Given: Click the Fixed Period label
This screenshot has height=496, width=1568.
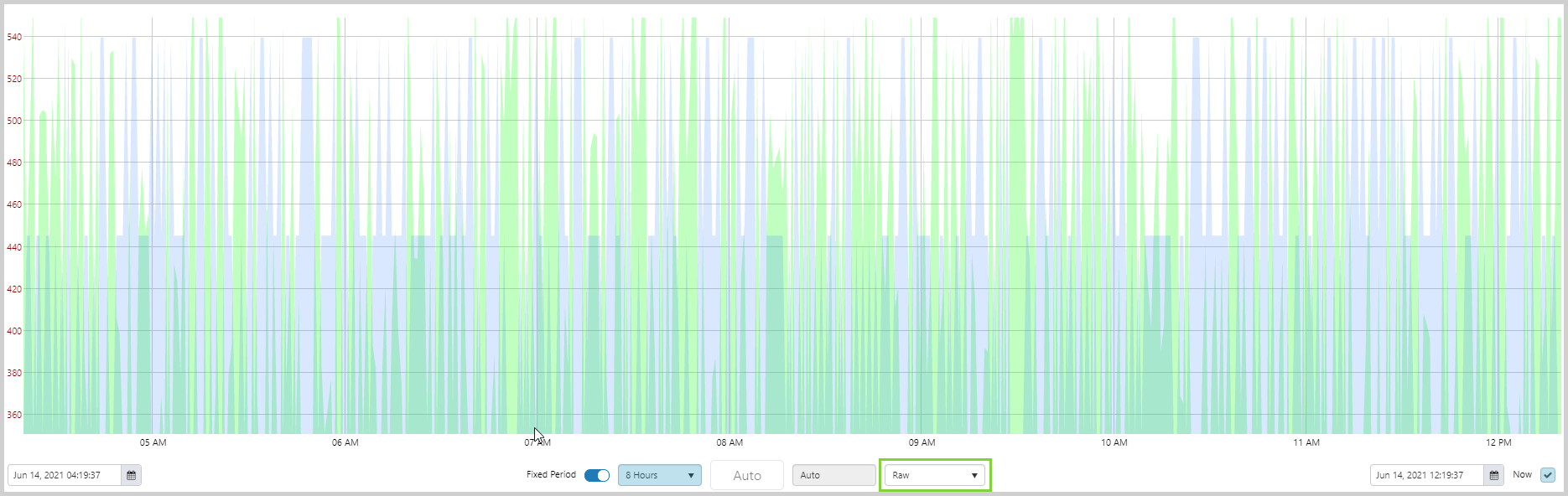Looking at the screenshot, I should (551, 474).
